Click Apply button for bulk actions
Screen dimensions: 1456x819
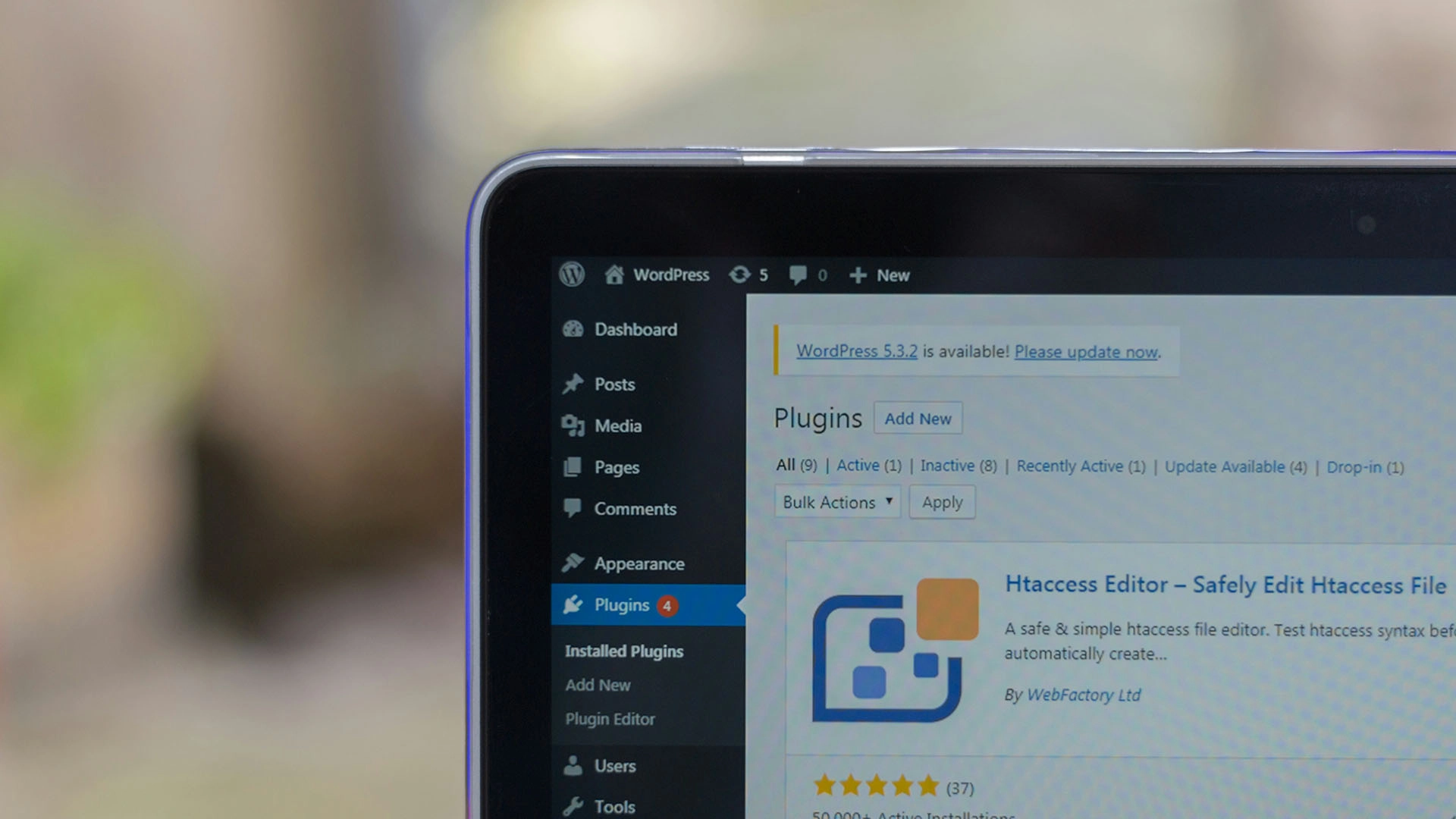tap(940, 502)
